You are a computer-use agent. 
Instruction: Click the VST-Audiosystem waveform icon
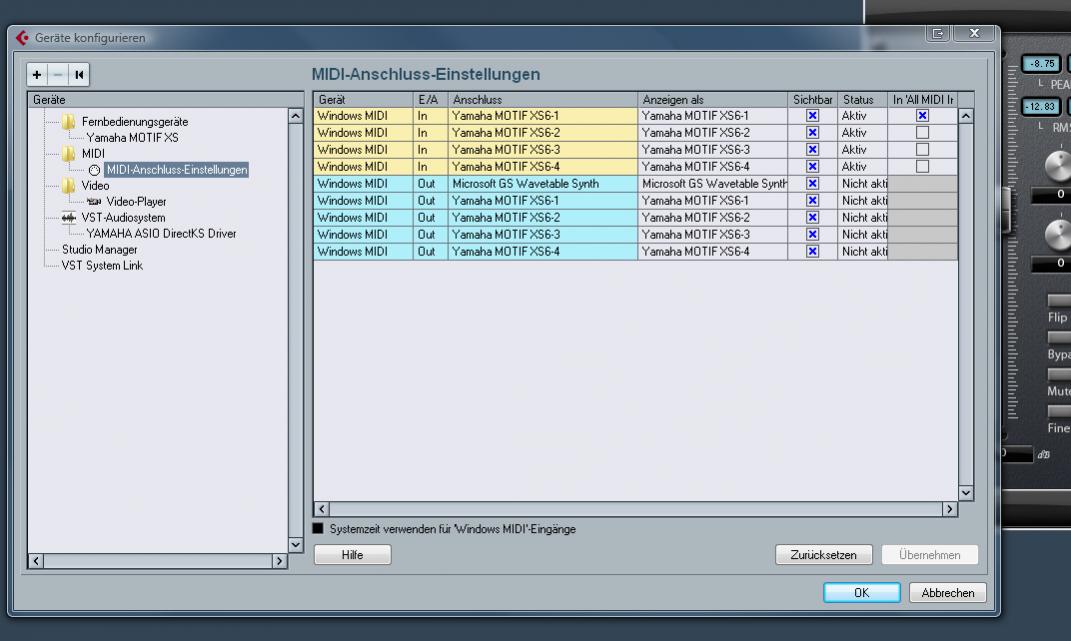click(69, 218)
